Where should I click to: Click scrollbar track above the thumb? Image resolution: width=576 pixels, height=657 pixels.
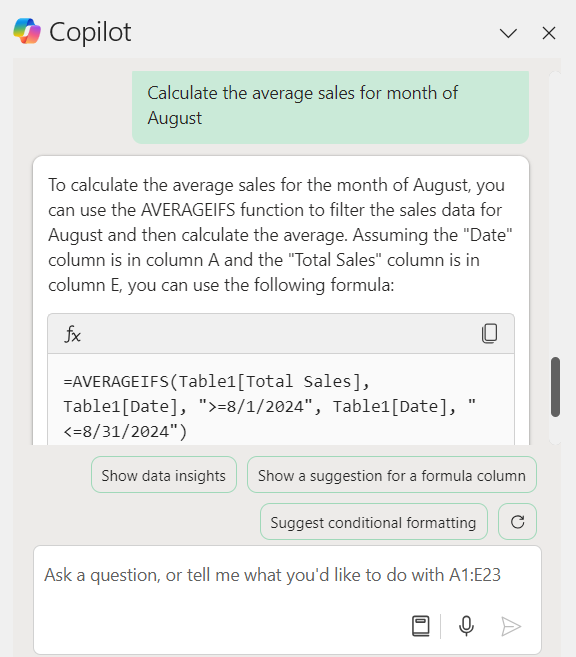[555, 215]
